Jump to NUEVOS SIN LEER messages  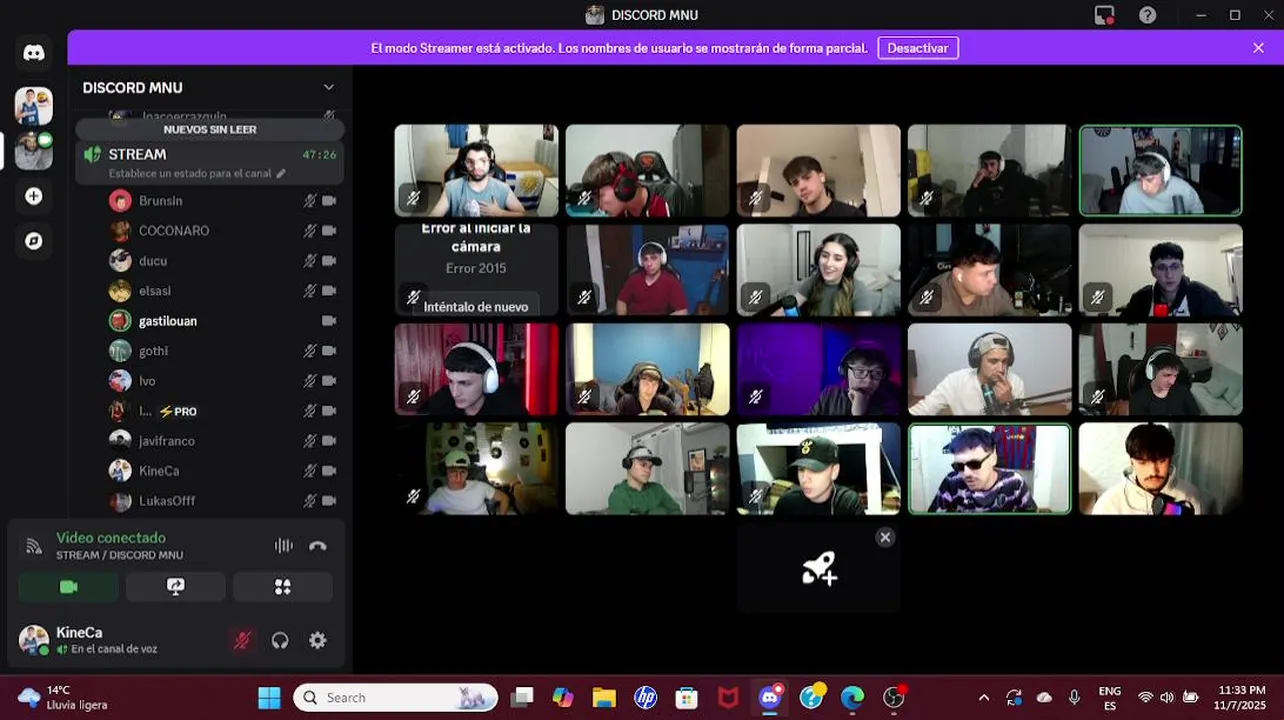[x=210, y=130]
